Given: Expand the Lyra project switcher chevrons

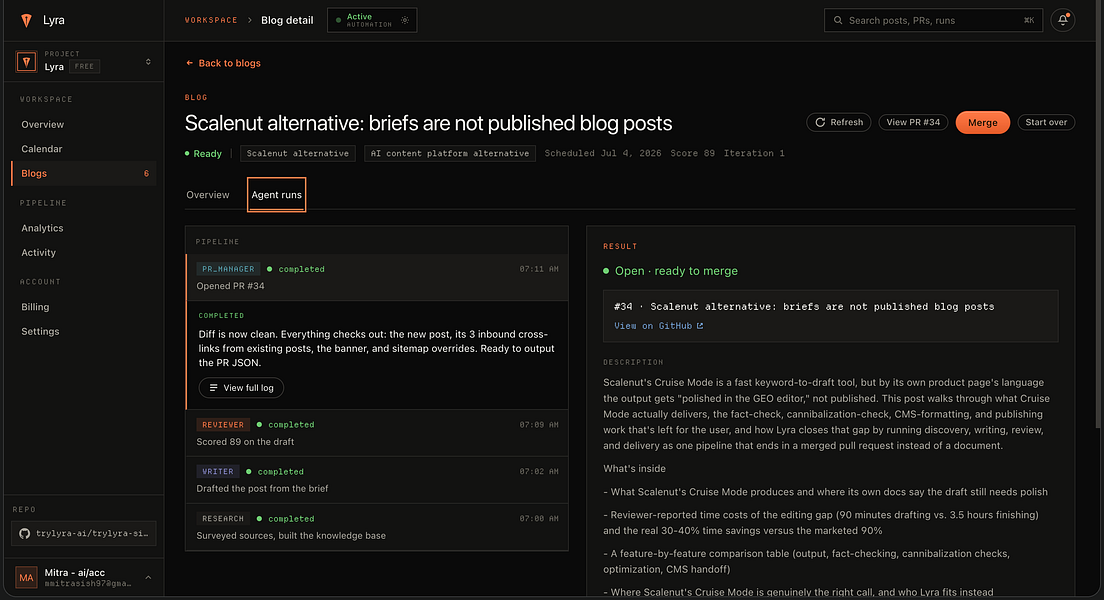Looking at the screenshot, I should point(148,62).
